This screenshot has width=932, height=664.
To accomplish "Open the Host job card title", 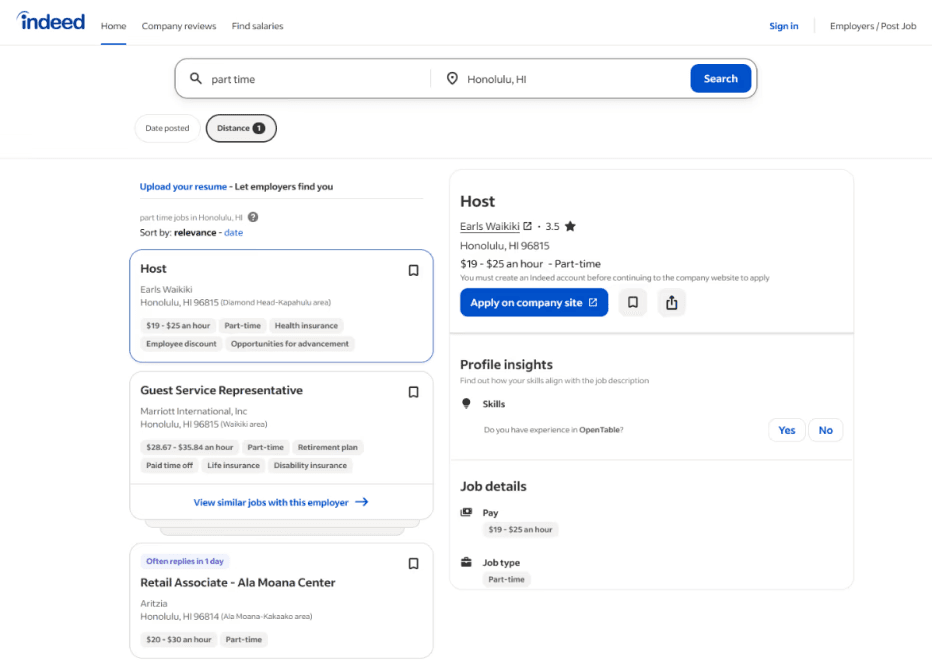I will 153,269.
